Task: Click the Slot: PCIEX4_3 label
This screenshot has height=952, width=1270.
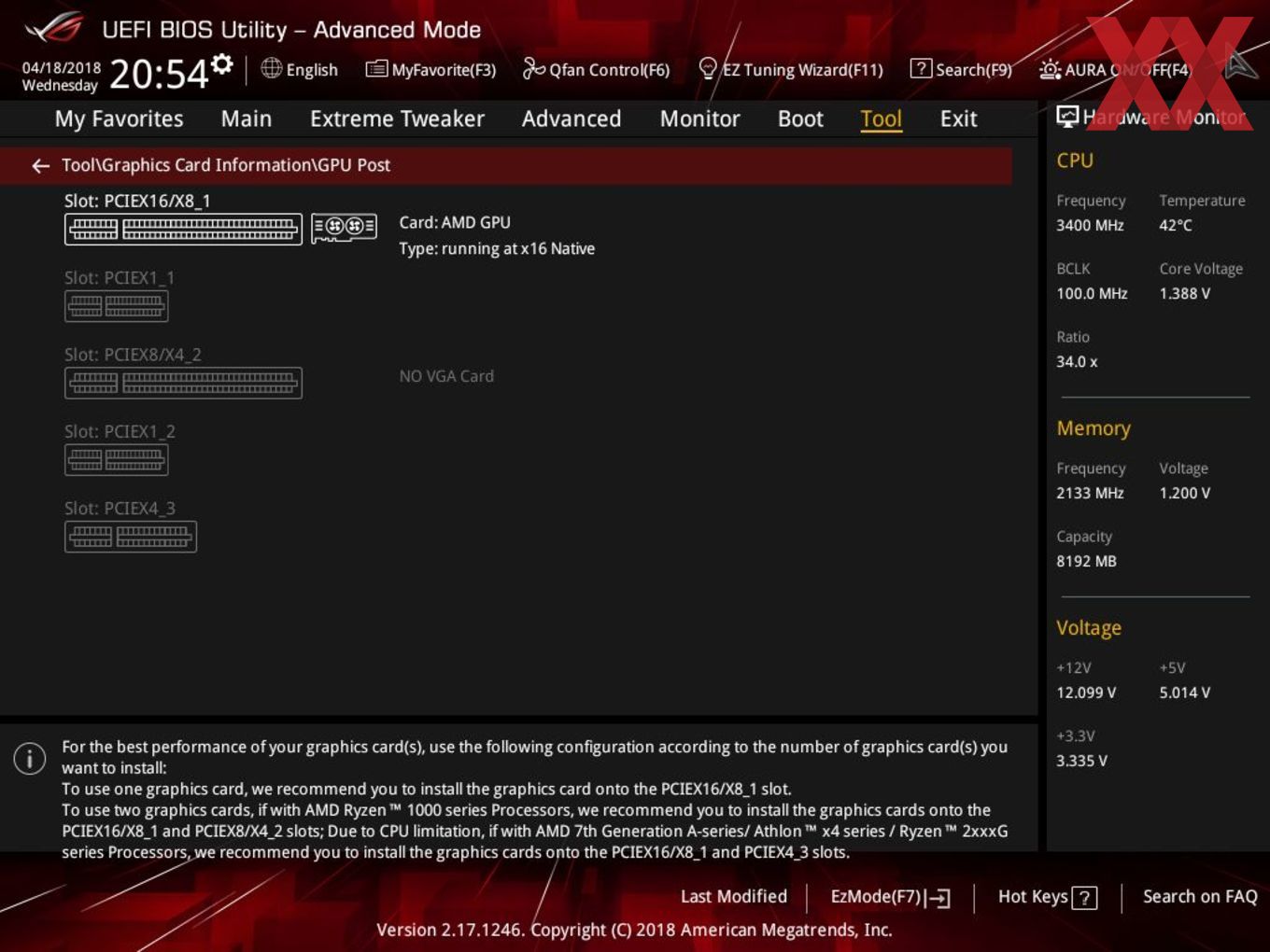Action: coord(120,508)
